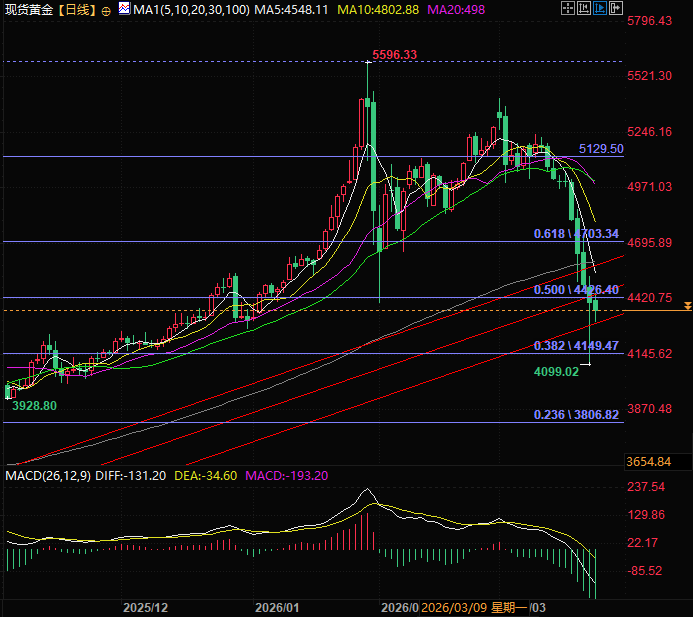Click the 4145.62 price axis value
Viewport: 693px width, 617px height.
coord(649,354)
